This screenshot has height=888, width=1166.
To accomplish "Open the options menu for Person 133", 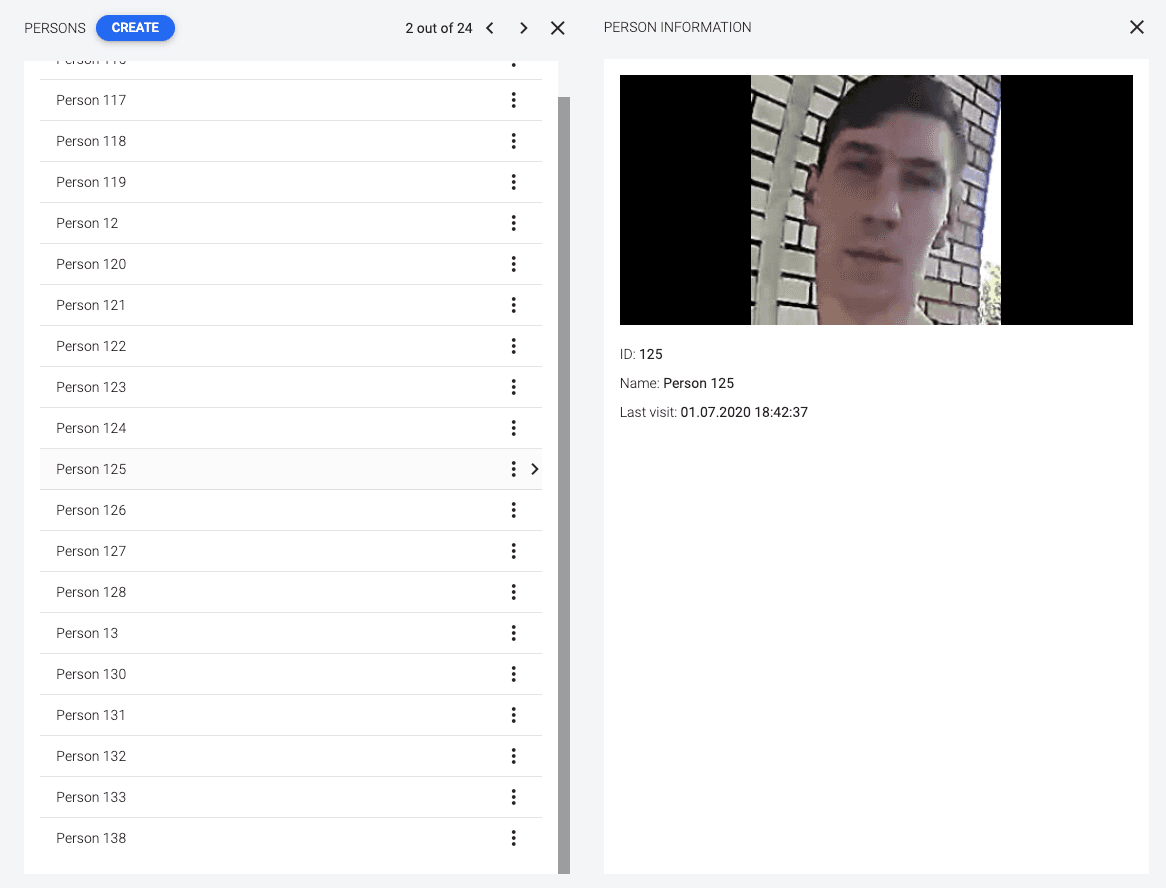I will tap(513, 796).
